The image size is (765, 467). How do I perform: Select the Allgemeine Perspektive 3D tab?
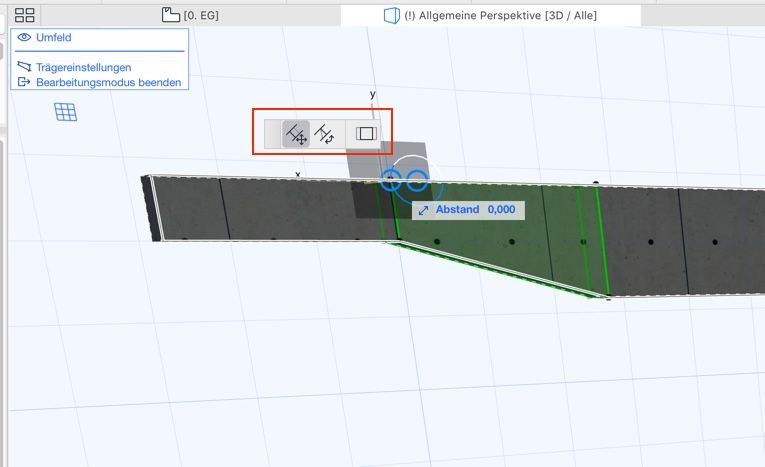pyautogui.click(x=491, y=15)
